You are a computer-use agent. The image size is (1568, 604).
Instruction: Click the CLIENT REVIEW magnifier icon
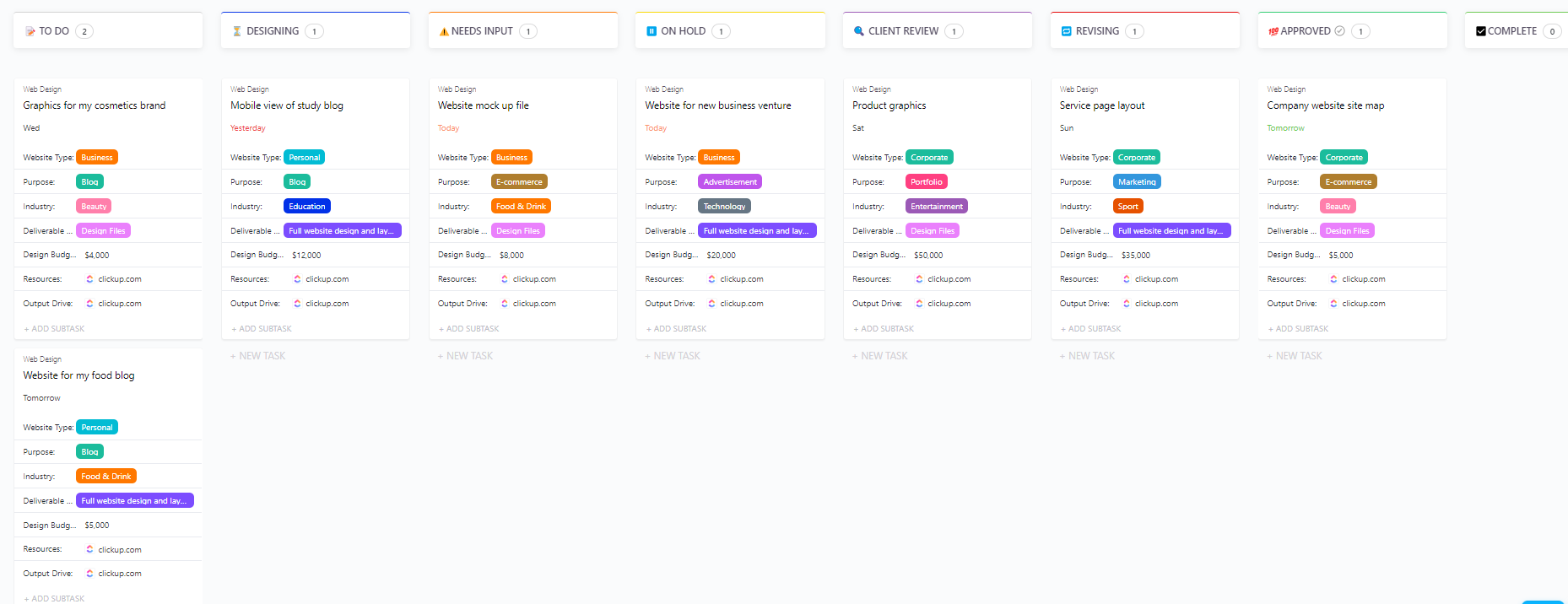[x=859, y=31]
